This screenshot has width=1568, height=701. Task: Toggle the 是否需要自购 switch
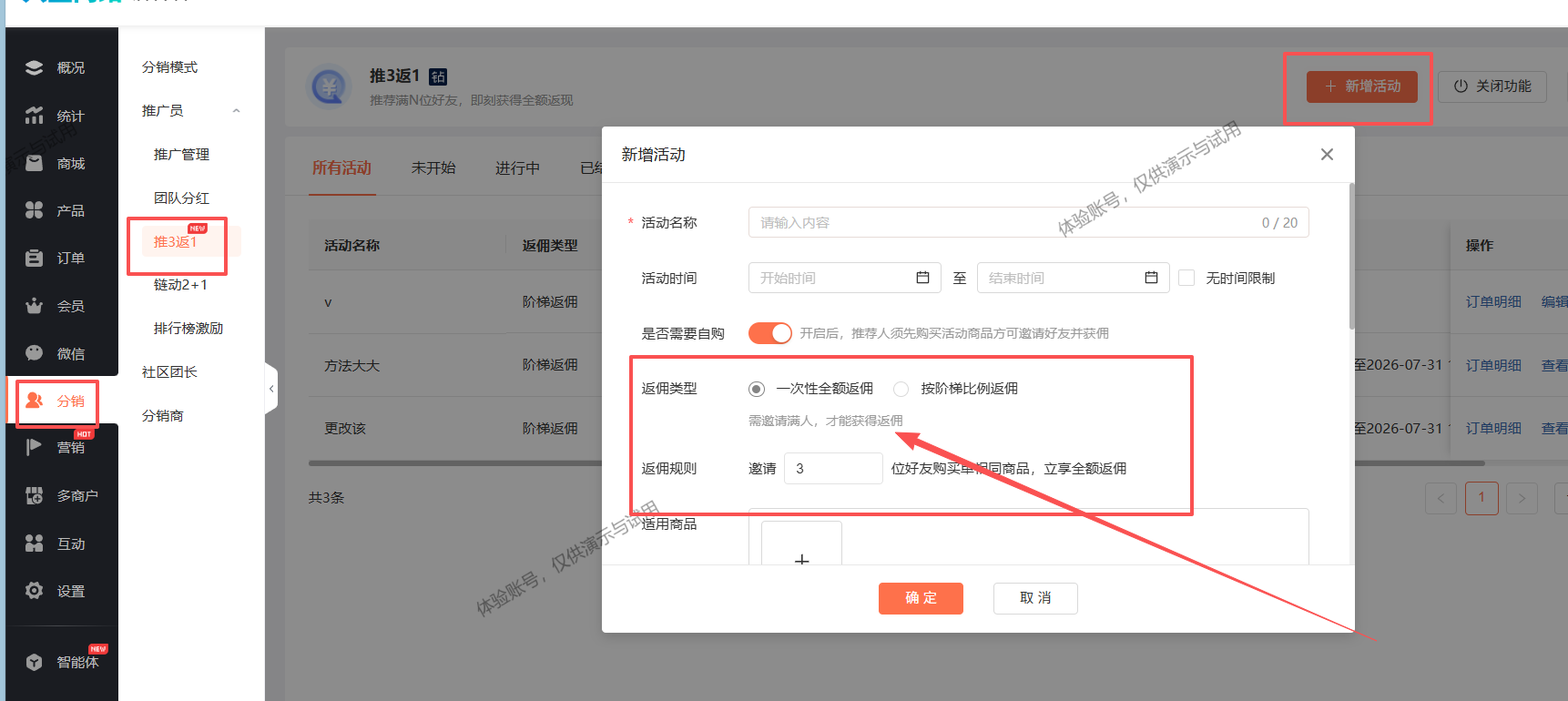pyautogui.click(x=770, y=333)
